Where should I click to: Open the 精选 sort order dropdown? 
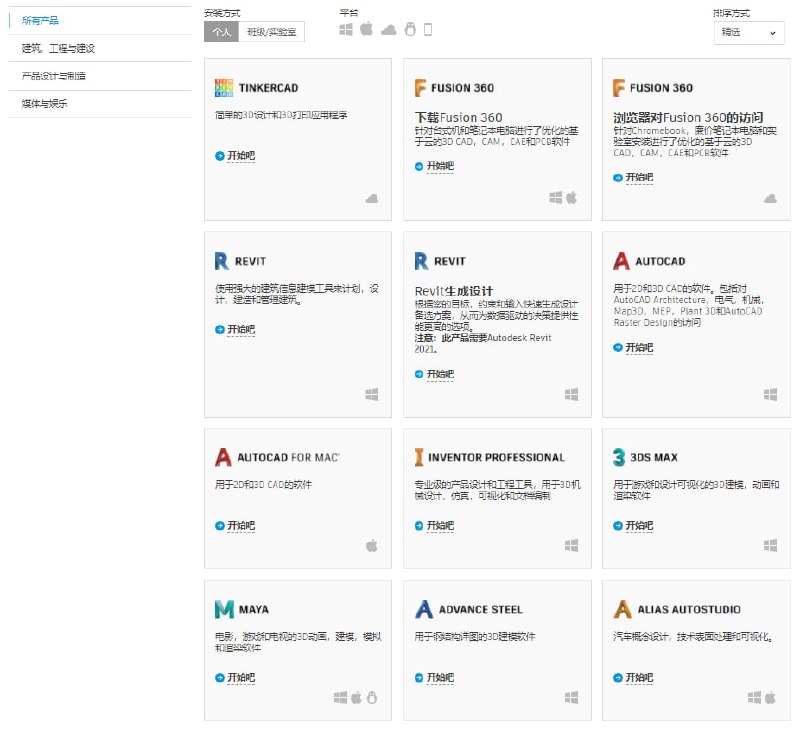coord(748,33)
